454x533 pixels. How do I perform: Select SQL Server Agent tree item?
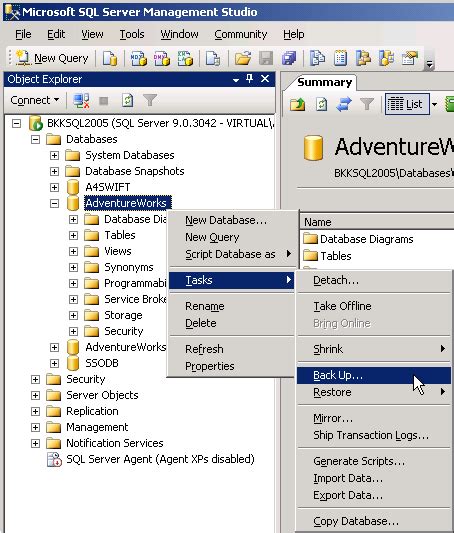point(160,459)
